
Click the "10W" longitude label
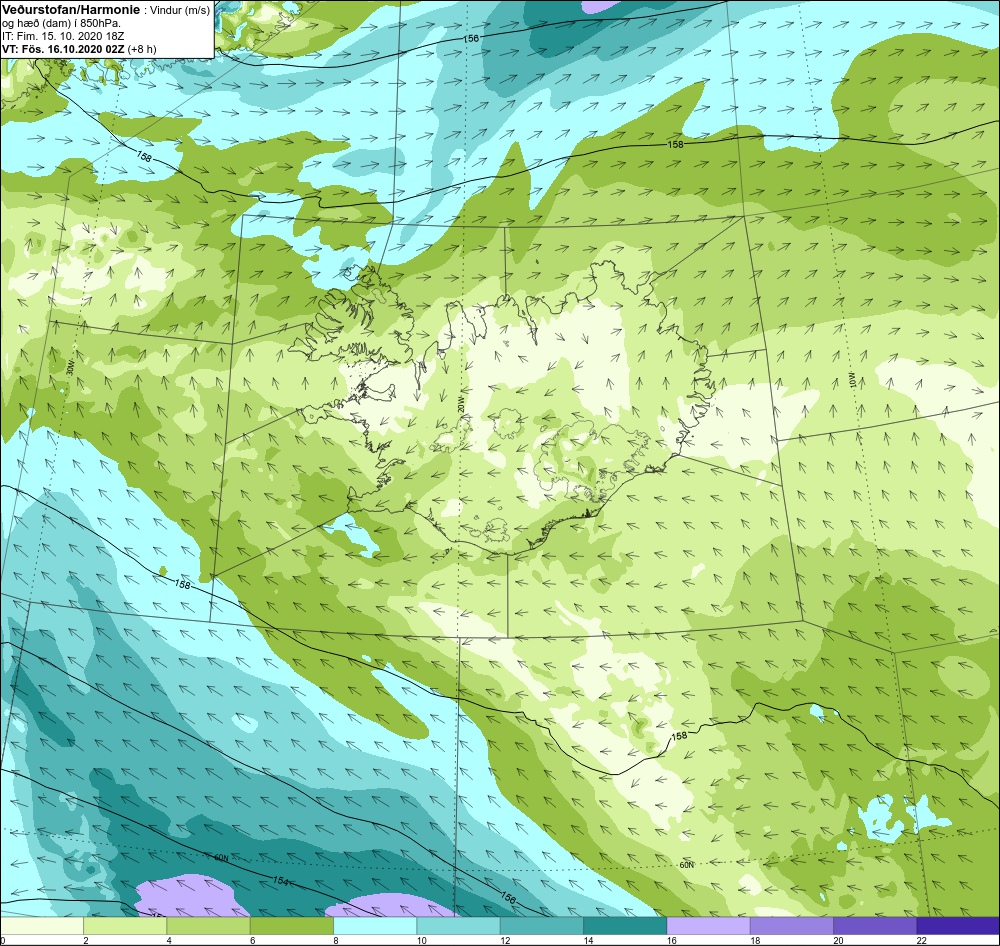(x=853, y=380)
